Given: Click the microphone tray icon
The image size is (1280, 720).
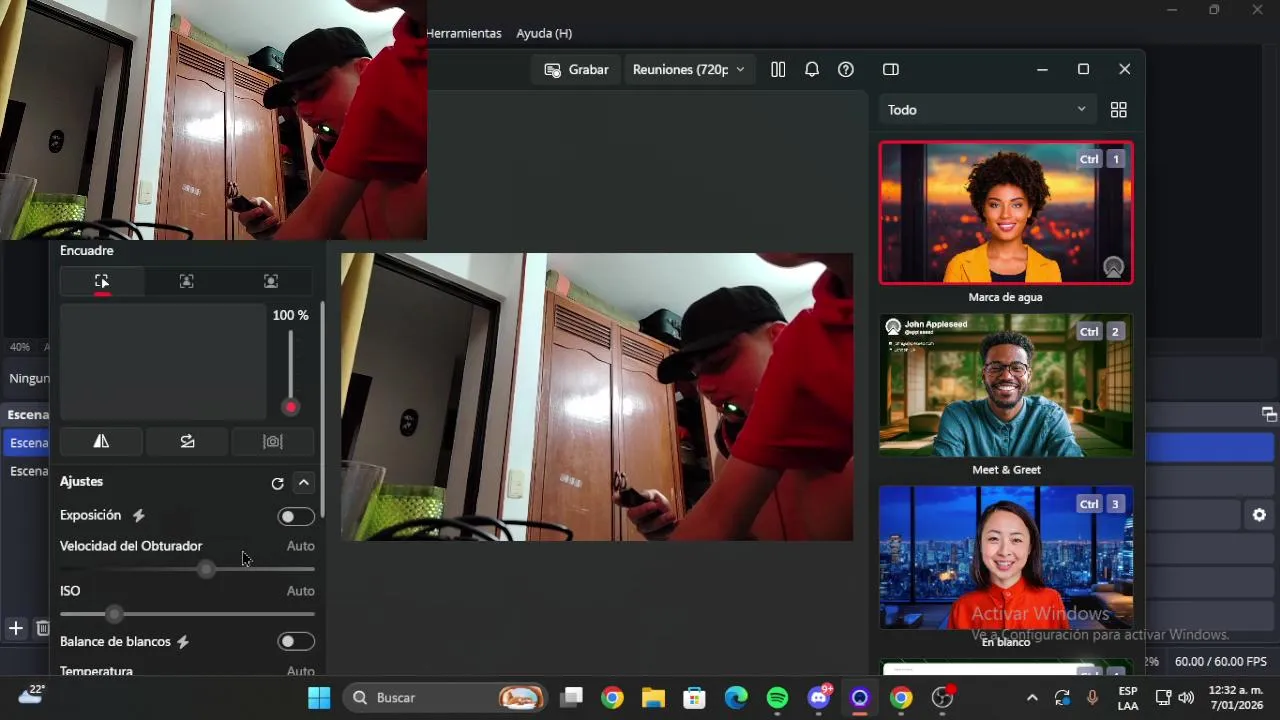Looking at the screenshot, I should tap(1092, 698).
